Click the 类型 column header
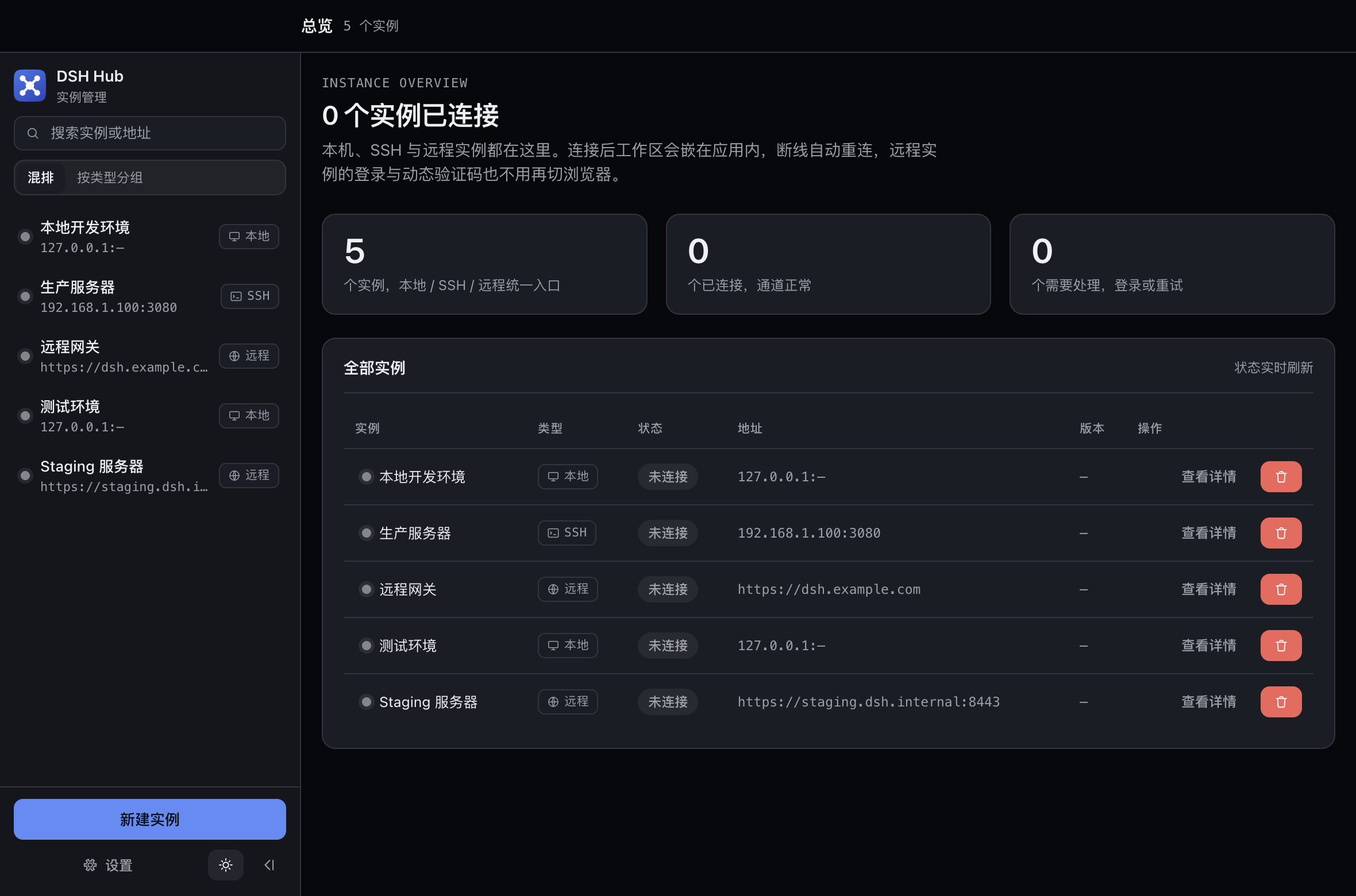The image size is (1356, 896). coord(550,428)
